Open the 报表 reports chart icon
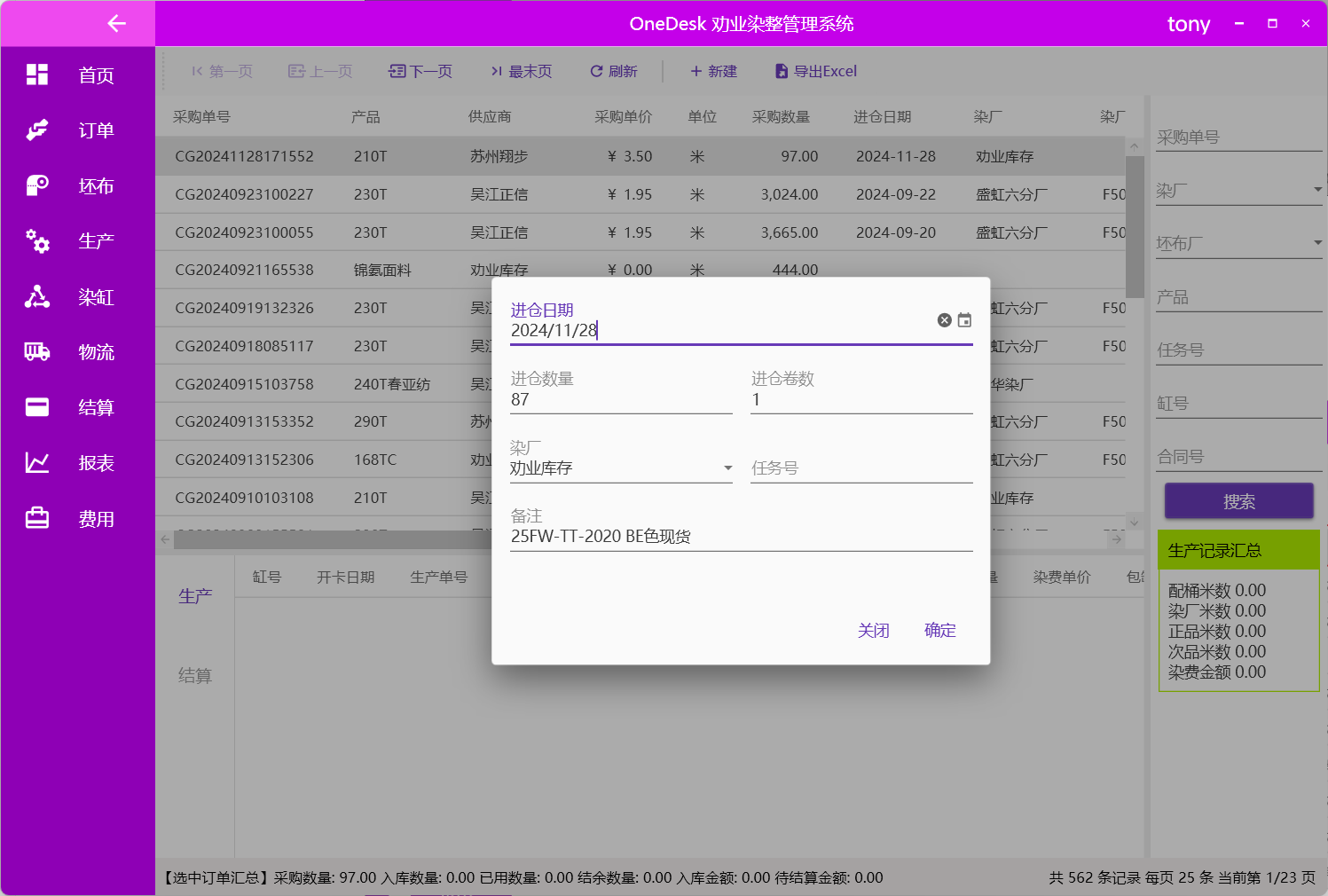Image resolution: width=1328 pixels, height=896 pixels. click(37, 463)
